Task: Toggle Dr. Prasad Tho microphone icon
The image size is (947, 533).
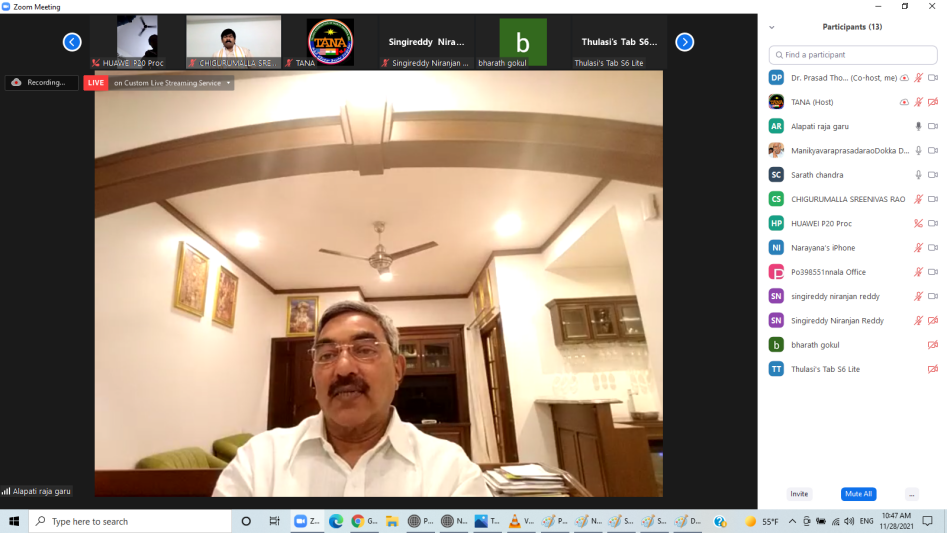Action: click(x=919, y=78)
